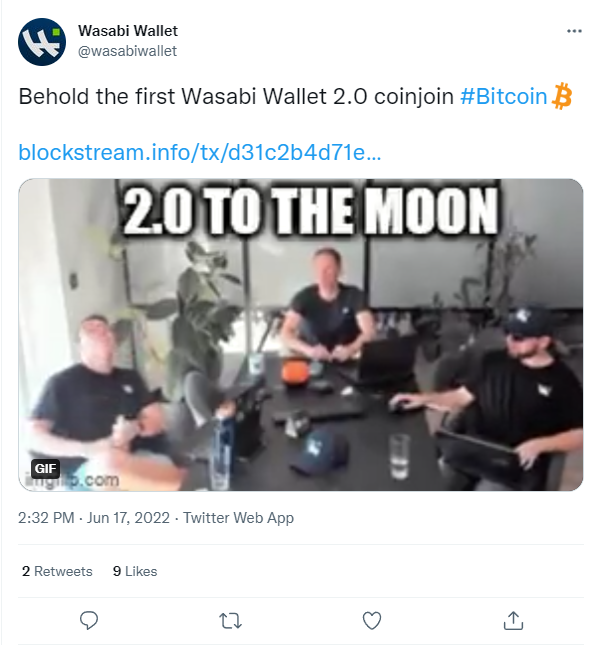
Task: Click the Wasabi Wallet display name
Action: (128, 31)
